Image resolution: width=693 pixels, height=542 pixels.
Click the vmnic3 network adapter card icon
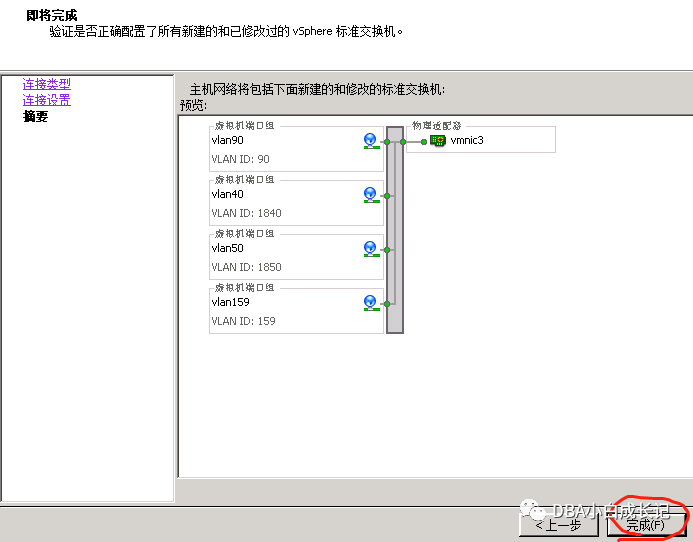(438, 141)
